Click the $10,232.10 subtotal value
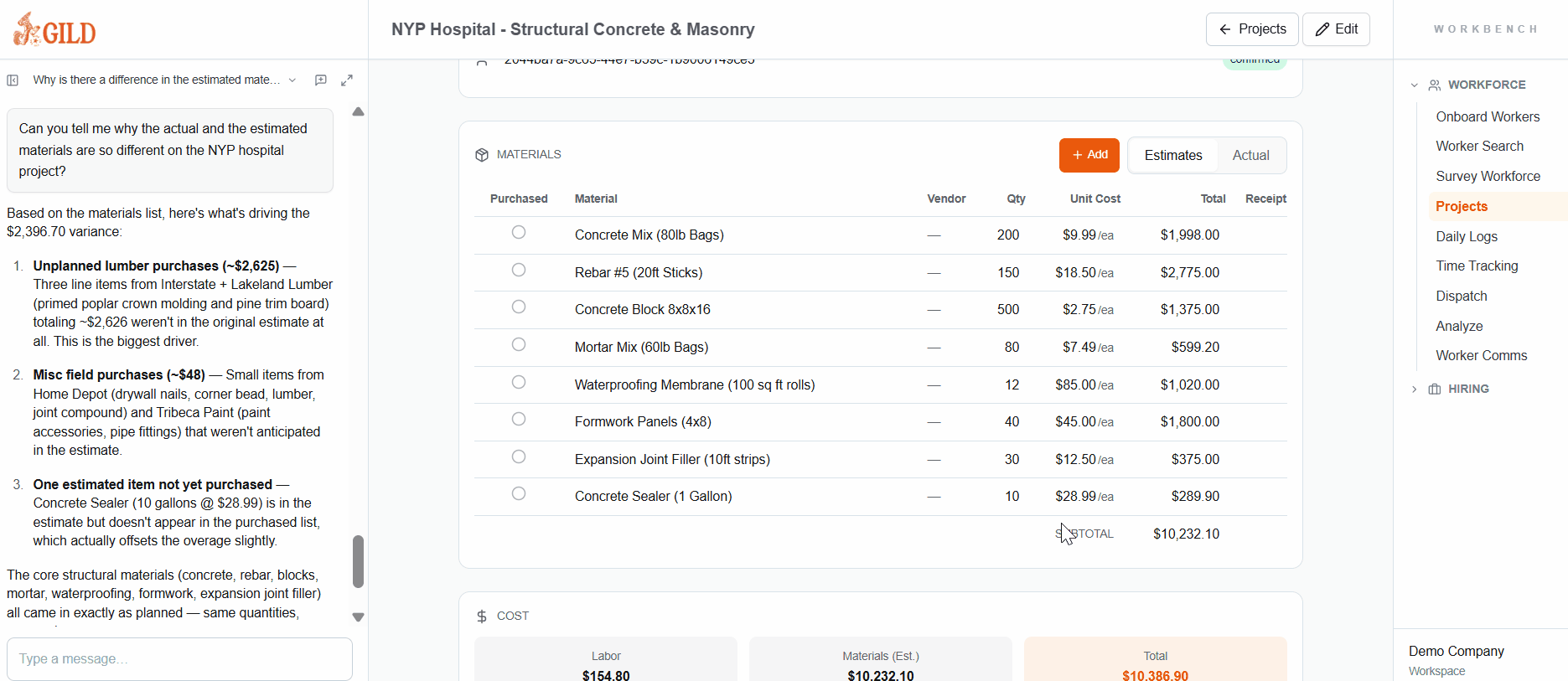The image size is (1568, 681). pyautogui.click(x=1186, y=534)
